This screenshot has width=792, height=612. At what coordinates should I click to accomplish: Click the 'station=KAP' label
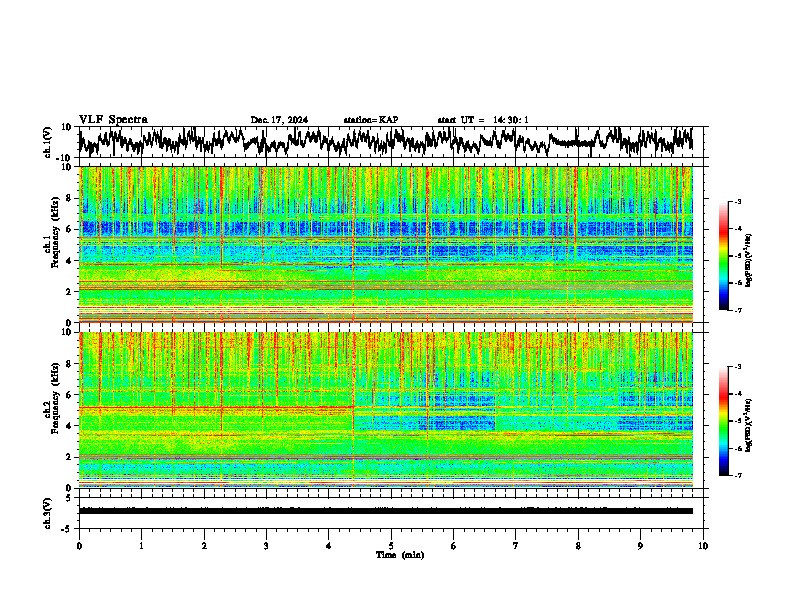(371, 120)
